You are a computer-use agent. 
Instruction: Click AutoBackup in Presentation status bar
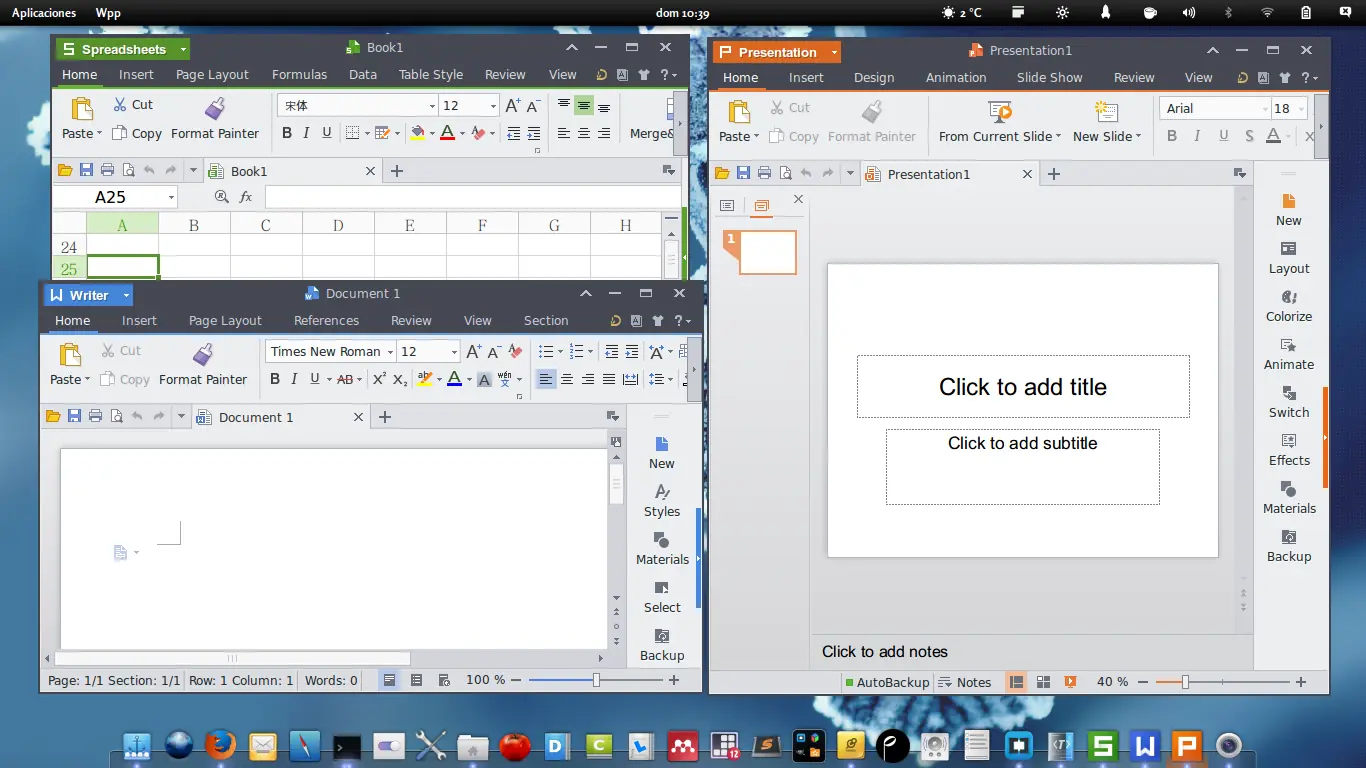click(x=887, y=682)
